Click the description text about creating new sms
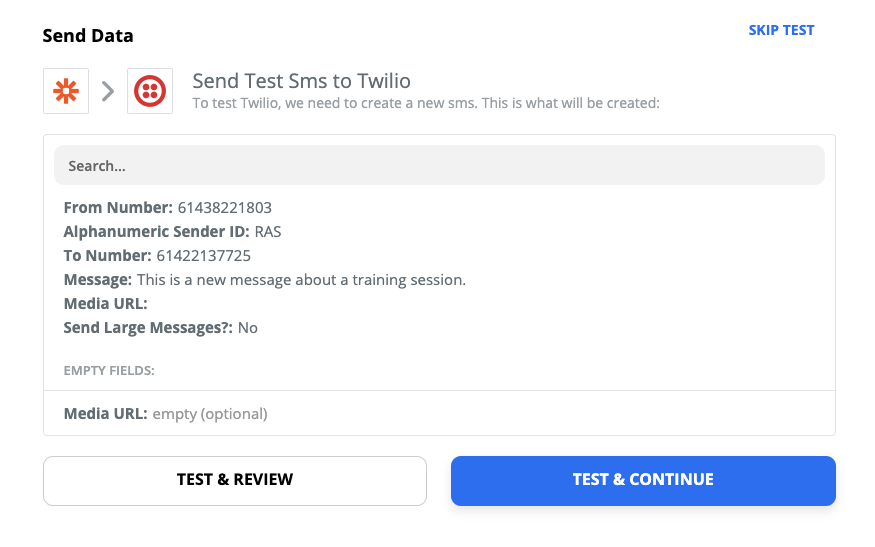This screenshot has width=875, height=547. click(426, 103)
